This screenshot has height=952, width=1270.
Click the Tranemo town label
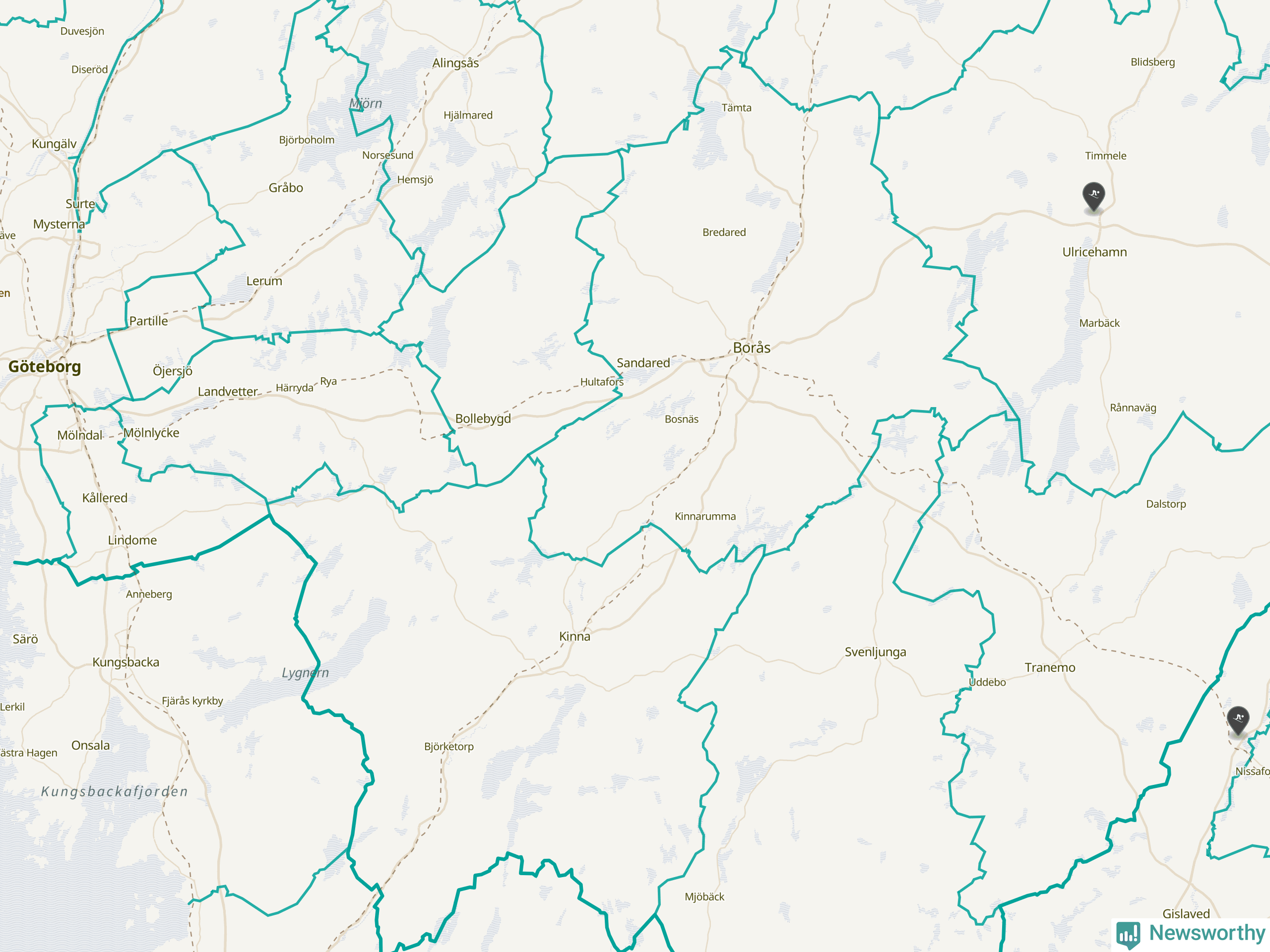coord(1050,667)
